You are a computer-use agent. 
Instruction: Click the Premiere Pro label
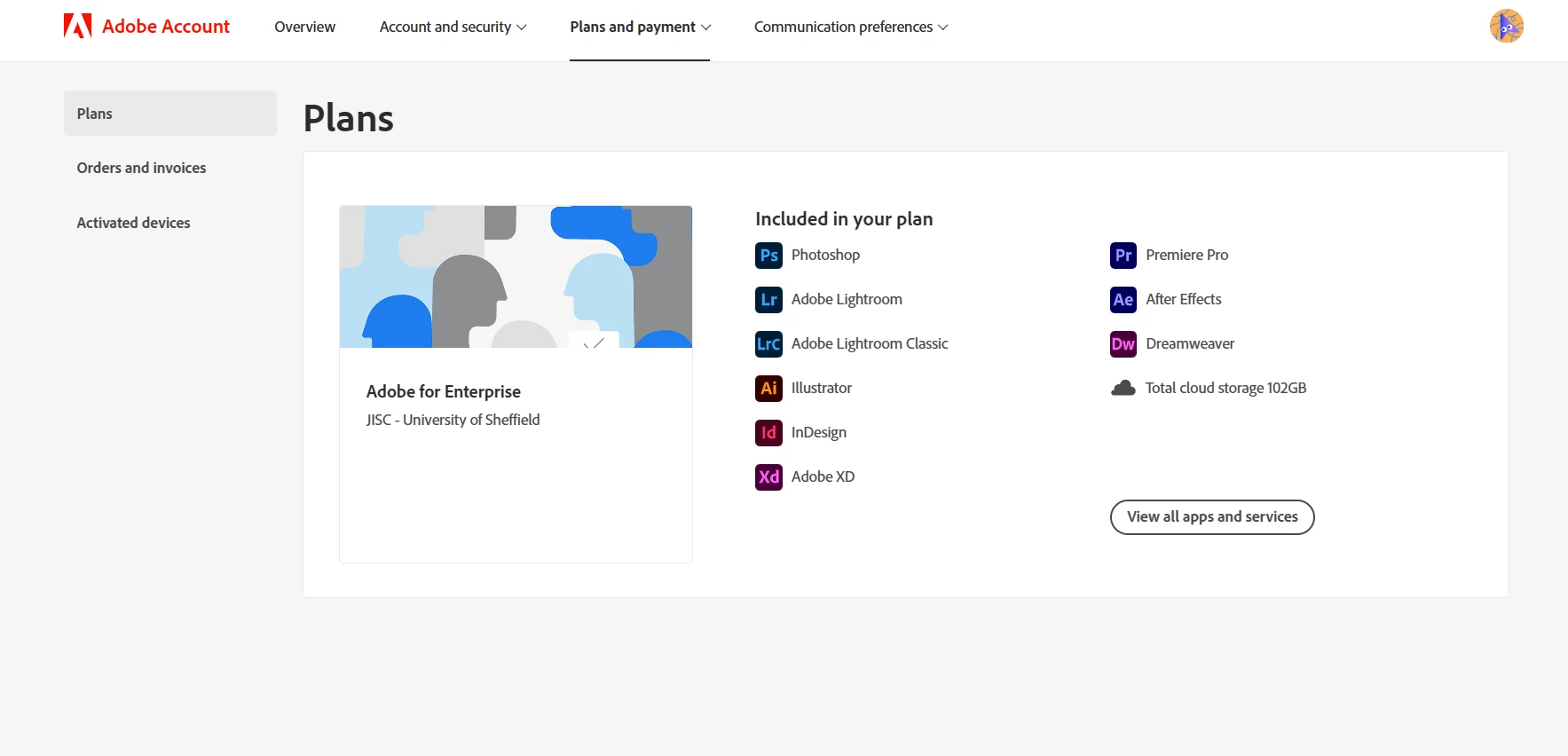pyautogui.click(x=1187, y=255)
